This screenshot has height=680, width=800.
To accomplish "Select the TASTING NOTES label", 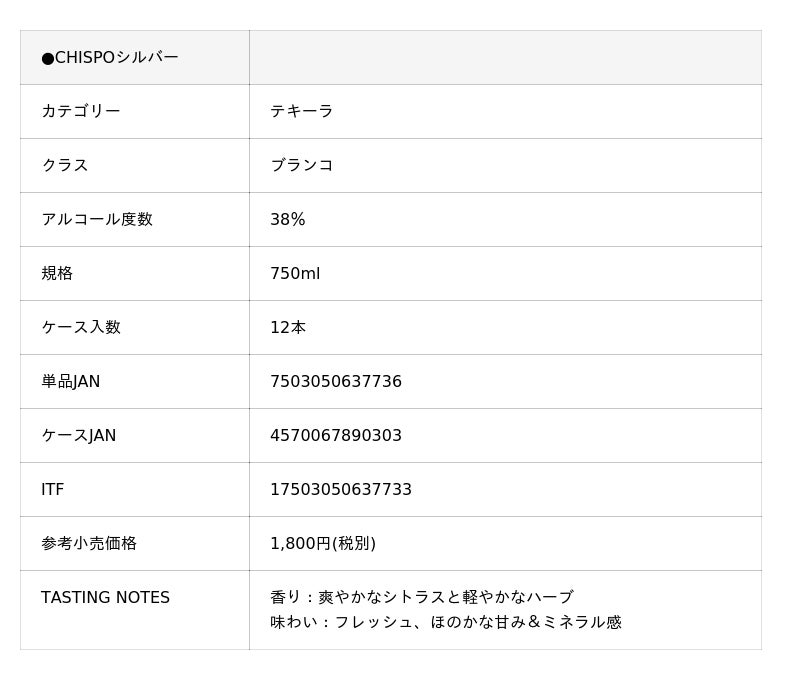I will click(x=106, y=598).
